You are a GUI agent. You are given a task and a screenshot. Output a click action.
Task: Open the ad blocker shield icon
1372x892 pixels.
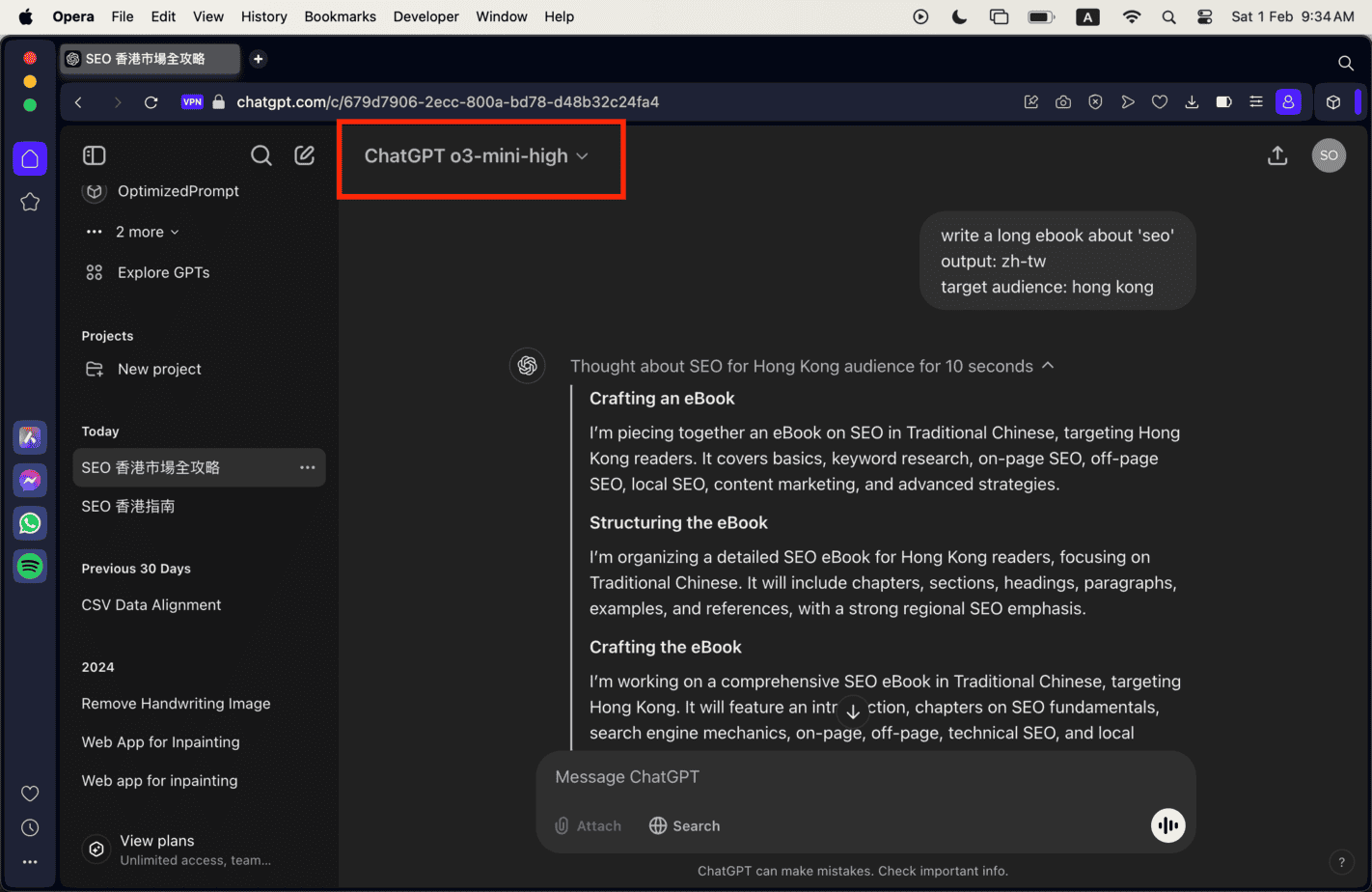click(1095, 102)
